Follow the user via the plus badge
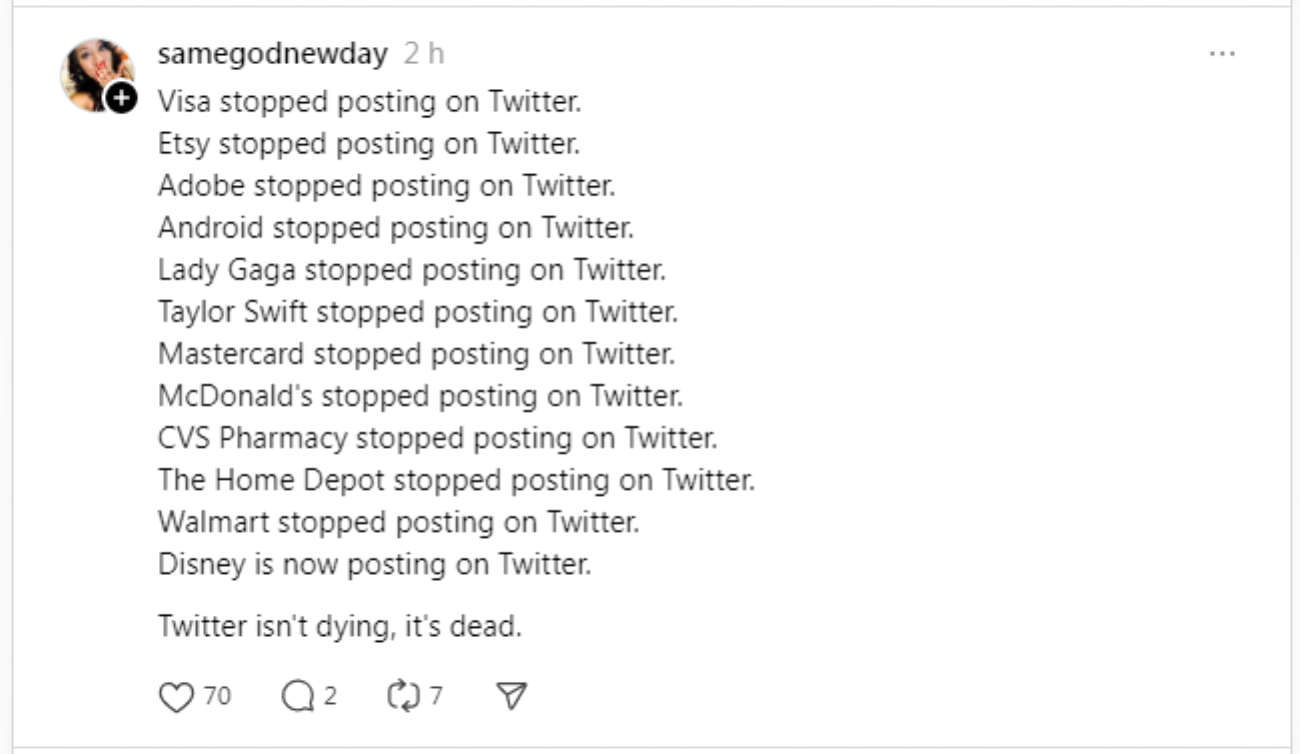The height and width of the screenshot is (754, 1300). 121,98
